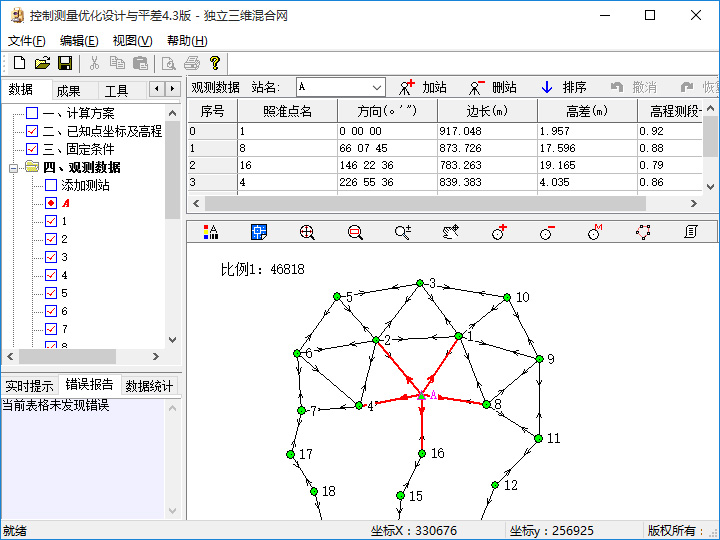
Task: Click the 排序 sort button
Action: coord(563,87)
